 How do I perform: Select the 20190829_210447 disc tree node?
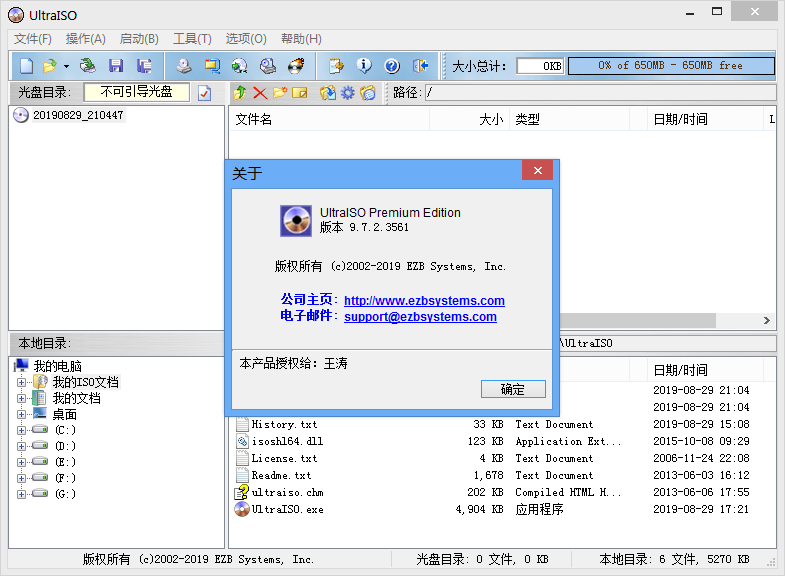(x=78, y=115)
